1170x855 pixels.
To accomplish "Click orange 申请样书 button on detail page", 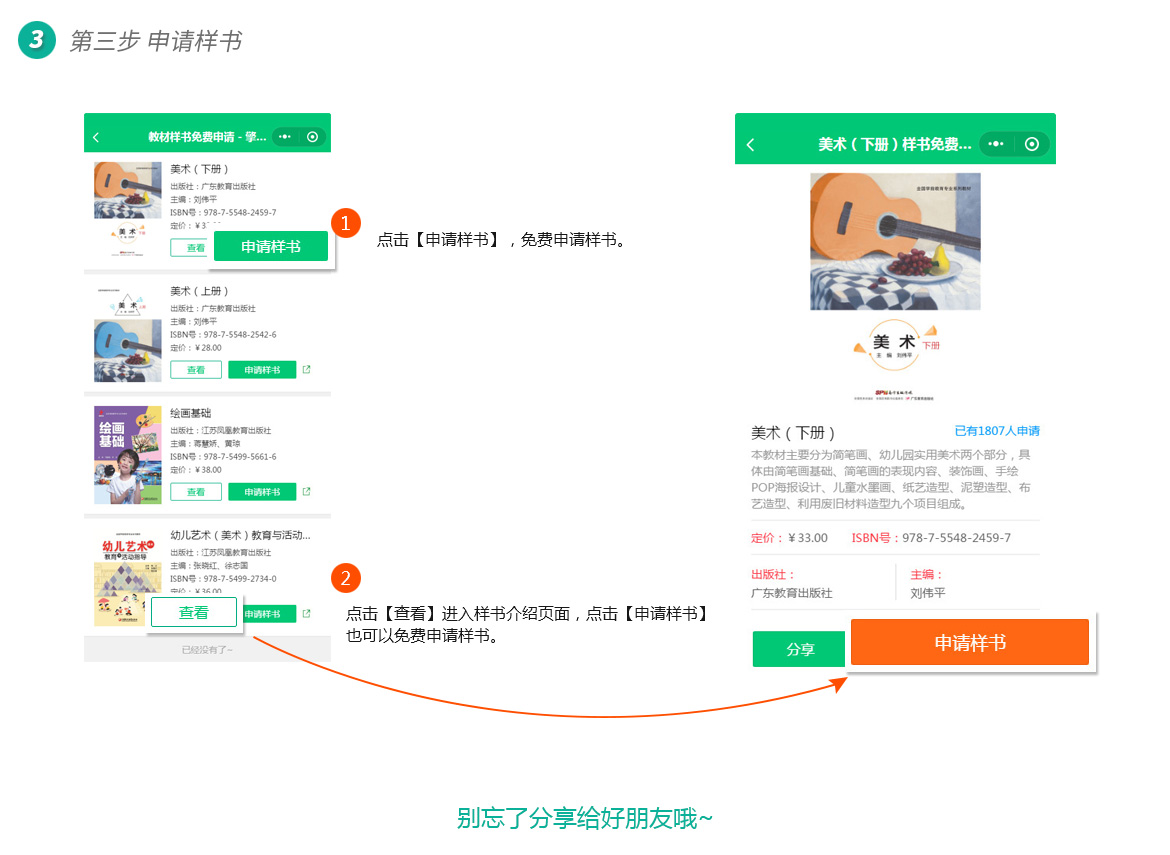I will tap(970, 642).
